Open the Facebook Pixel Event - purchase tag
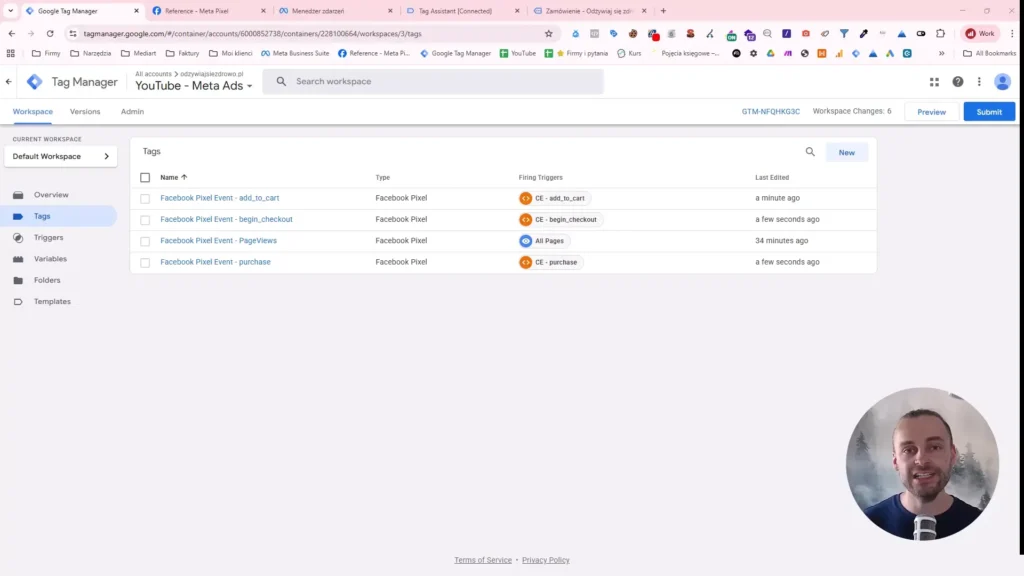This screenshot has height=576, width=1024. tap(216, 262)
